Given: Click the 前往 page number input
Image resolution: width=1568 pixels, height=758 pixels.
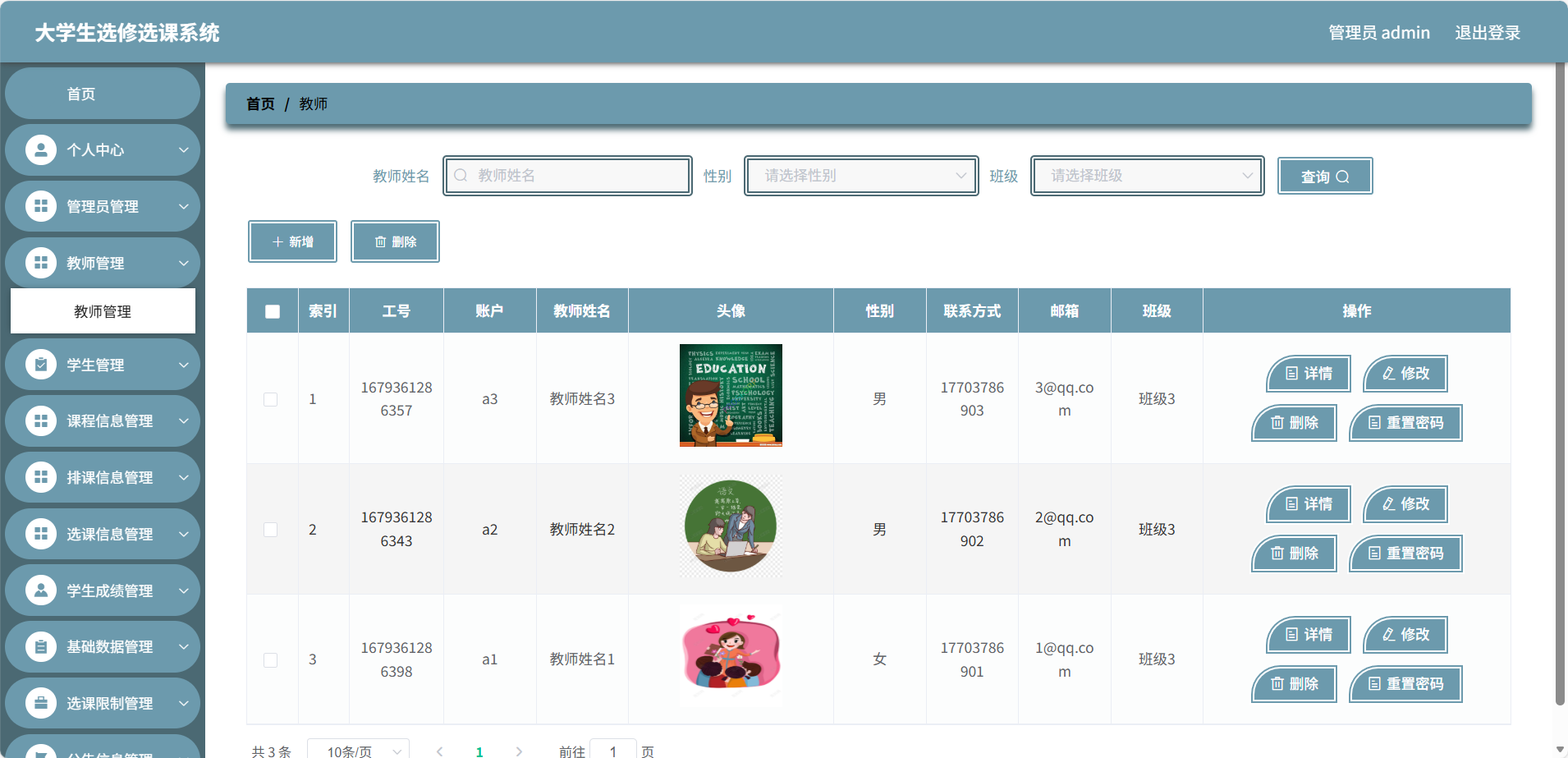Looking at the screenshot, I should click(612, 751).
